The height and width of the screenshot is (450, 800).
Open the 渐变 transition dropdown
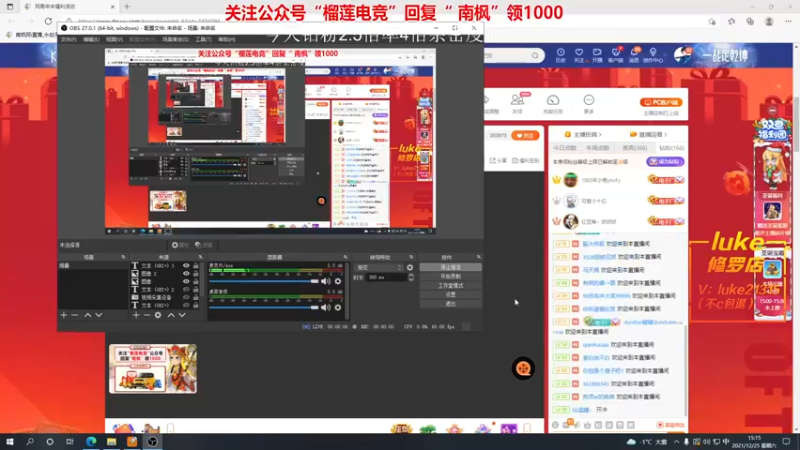click(x=378, y=267)
